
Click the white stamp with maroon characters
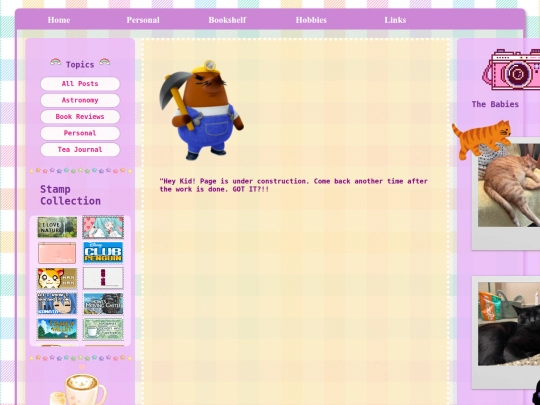(x=103, y=278)
